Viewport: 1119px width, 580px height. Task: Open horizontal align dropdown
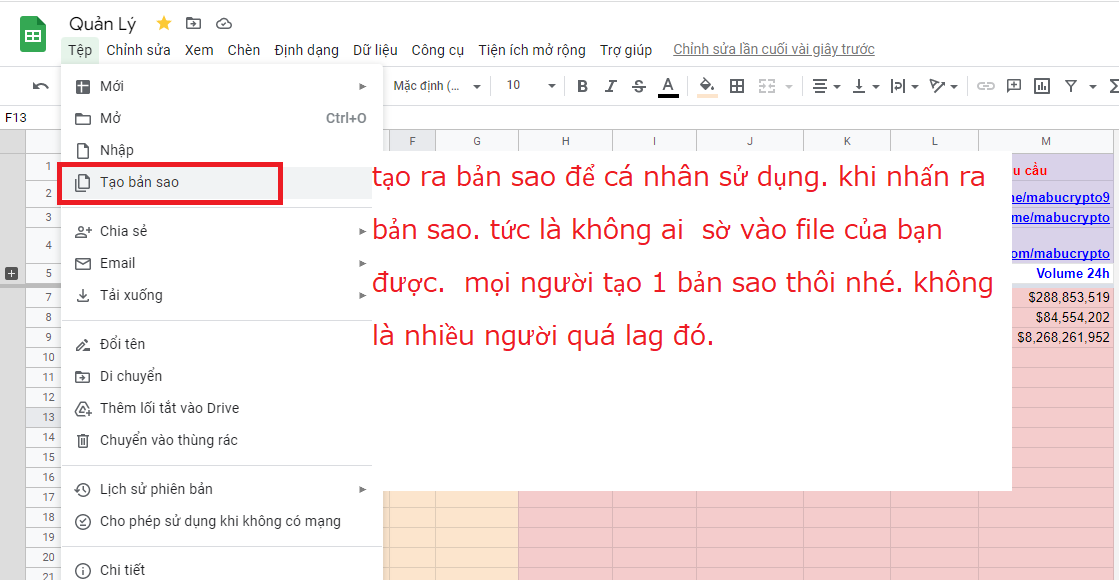(826, 86)
